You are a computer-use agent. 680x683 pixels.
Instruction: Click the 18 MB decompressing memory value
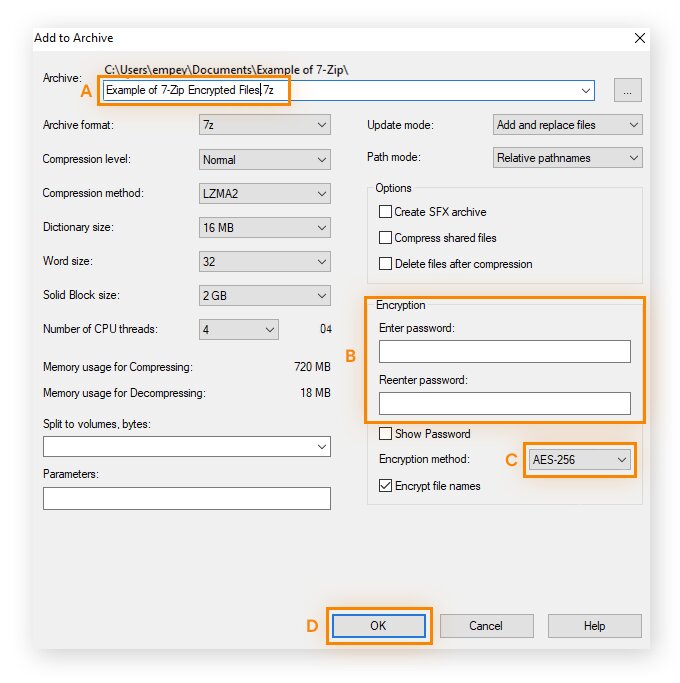tap(315, 393)
